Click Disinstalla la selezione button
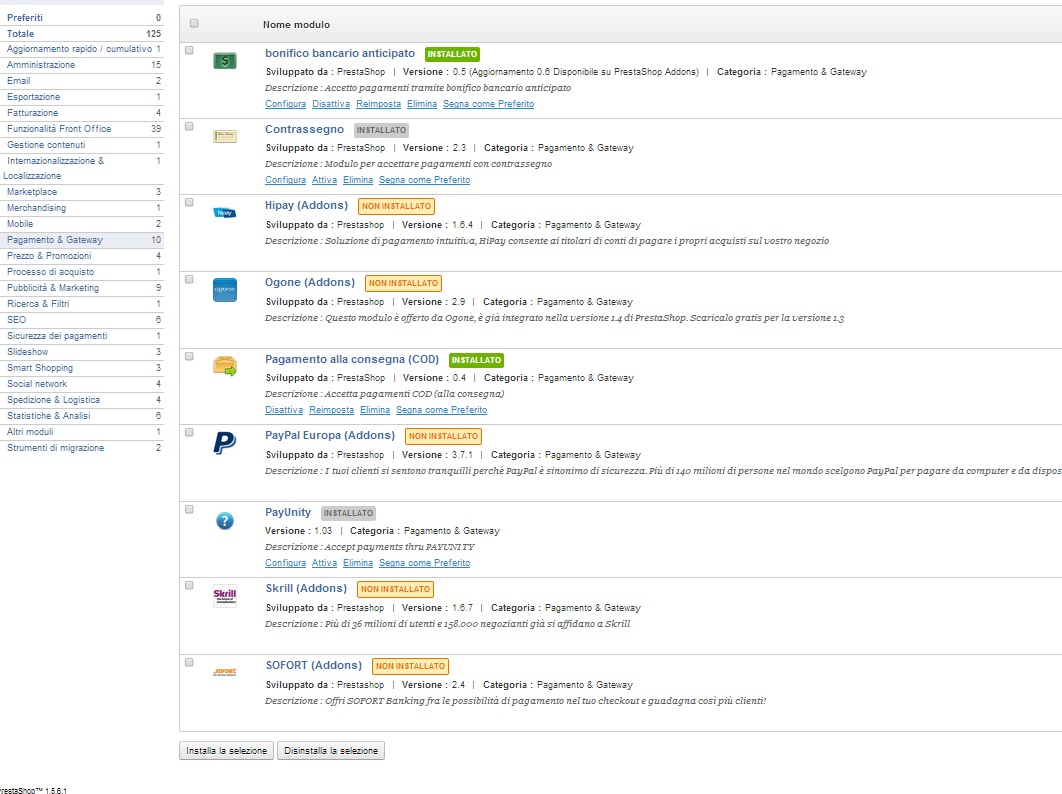 331,751
